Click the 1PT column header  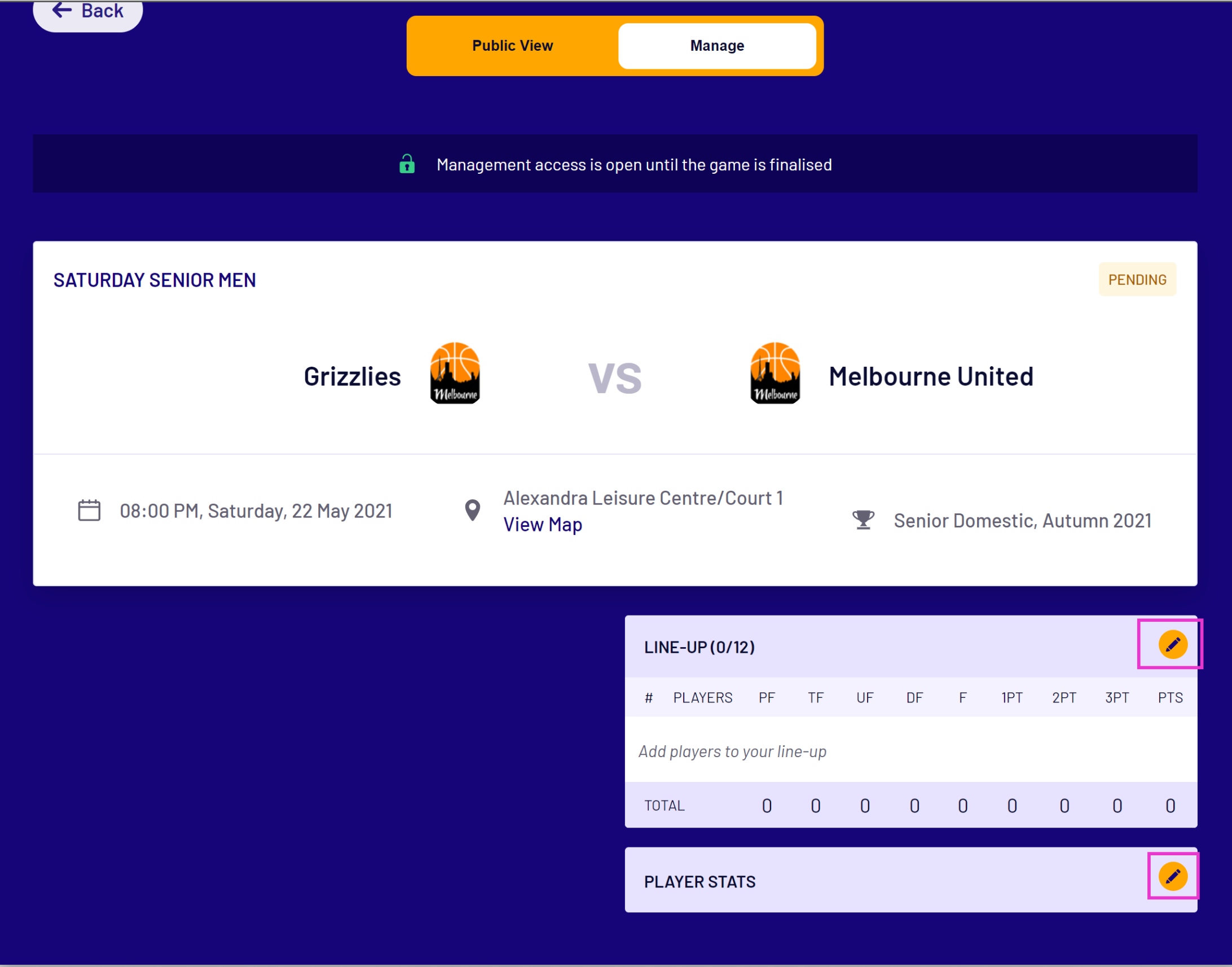pos(1012,698)
